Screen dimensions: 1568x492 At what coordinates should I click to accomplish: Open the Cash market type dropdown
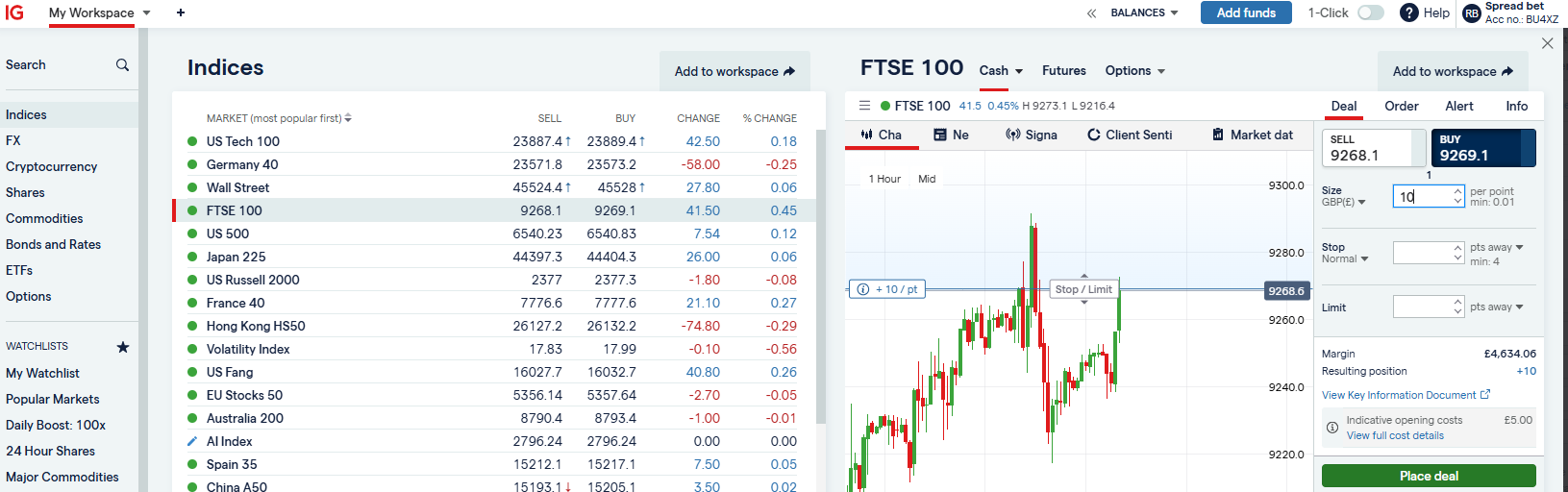(x=1001, y=71)
